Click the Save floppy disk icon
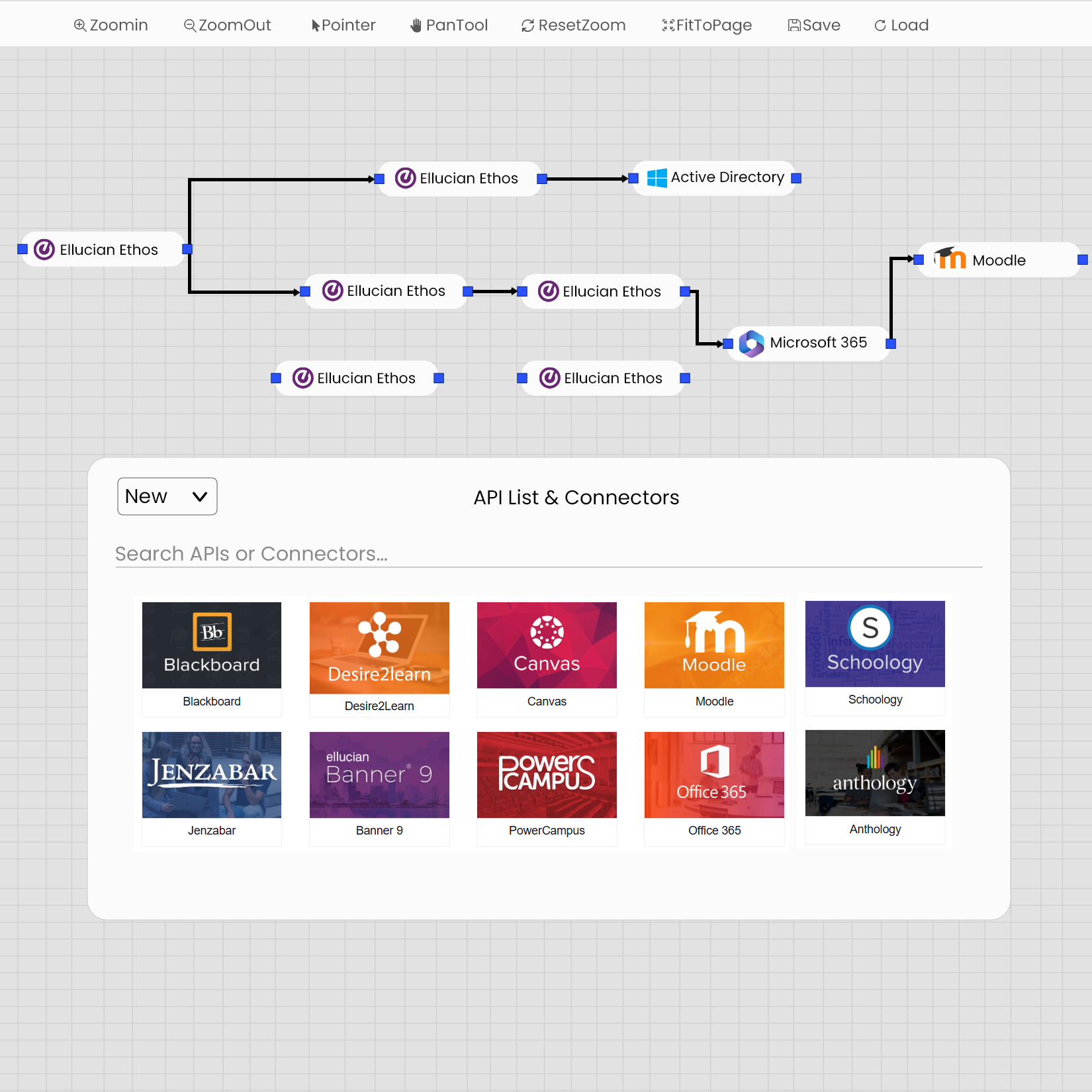Image resolution: width=1092 pixels, height=1092 pixels. 794,25
